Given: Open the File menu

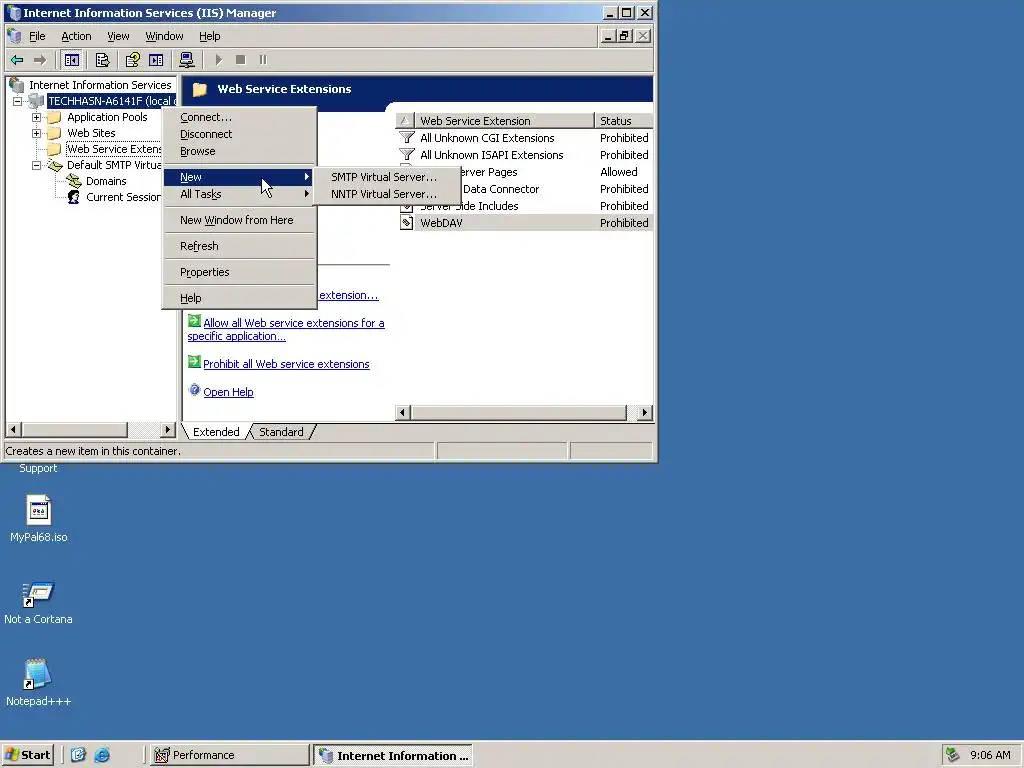Looking at the screenshot, I should [37, 37].
